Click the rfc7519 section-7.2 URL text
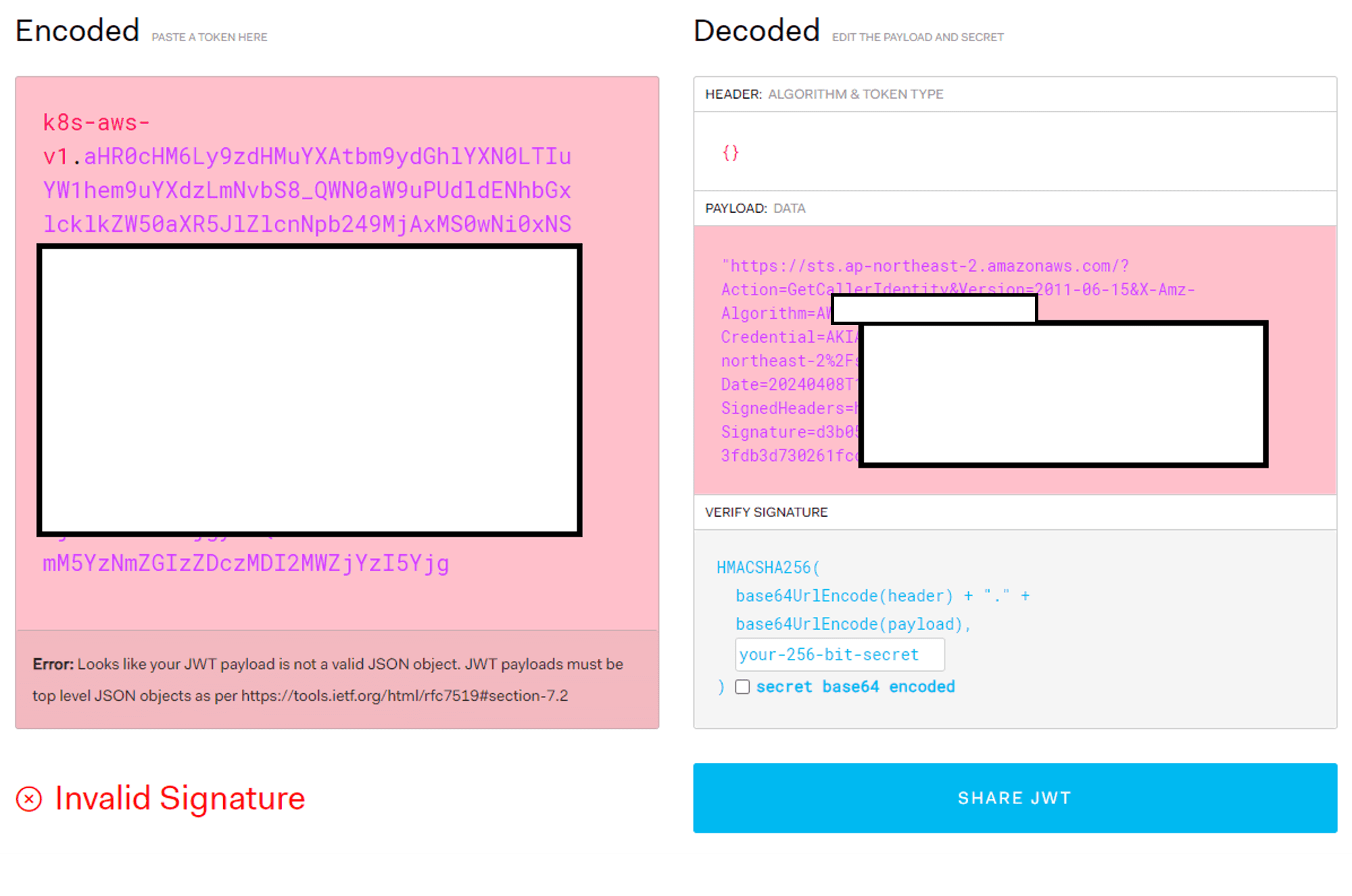The height and width of the screenshot is (896, 1352). (x=404, y=696)
